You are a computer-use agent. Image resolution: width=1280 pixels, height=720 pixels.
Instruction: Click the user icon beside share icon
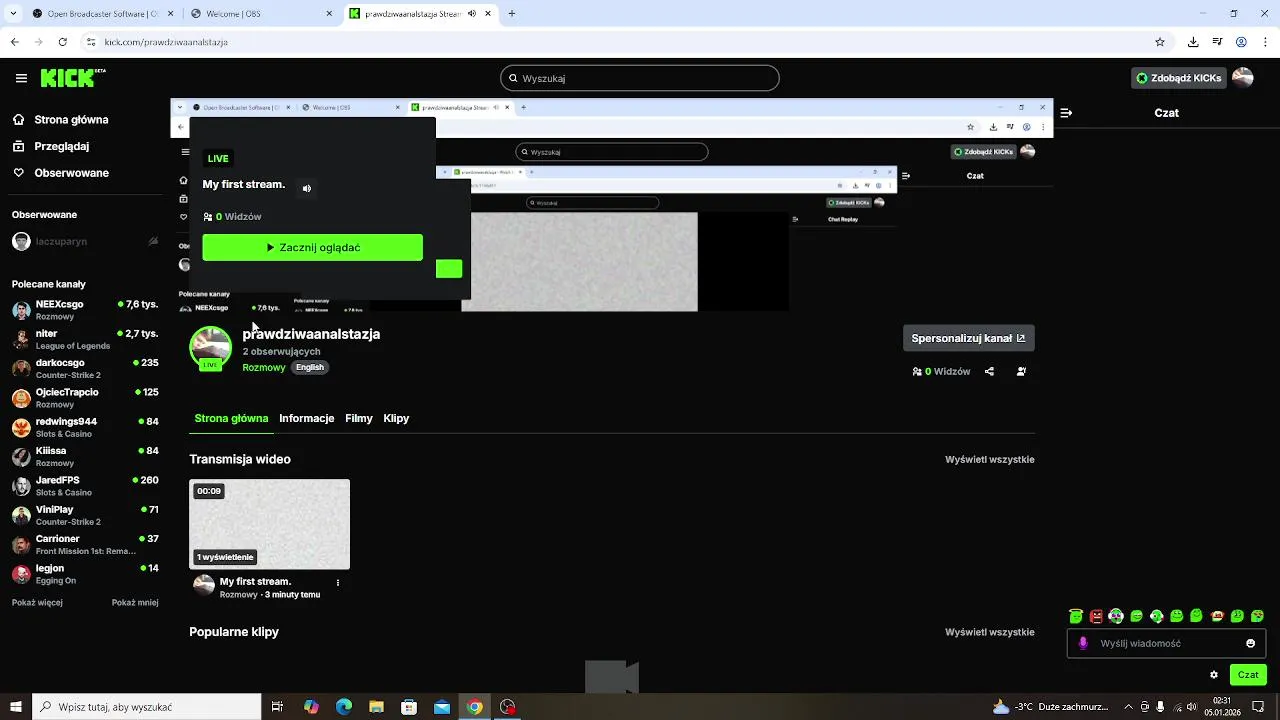(1021, 371)
